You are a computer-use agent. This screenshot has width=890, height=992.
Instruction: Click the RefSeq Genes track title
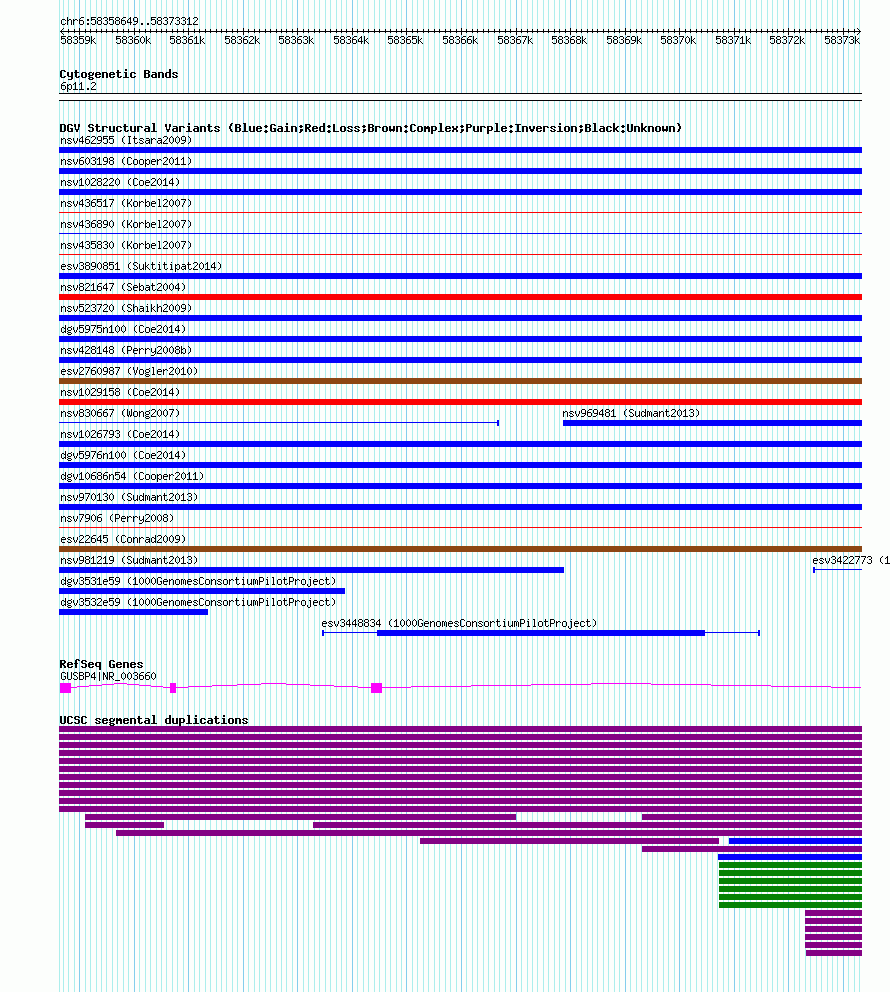coord(101,664)
